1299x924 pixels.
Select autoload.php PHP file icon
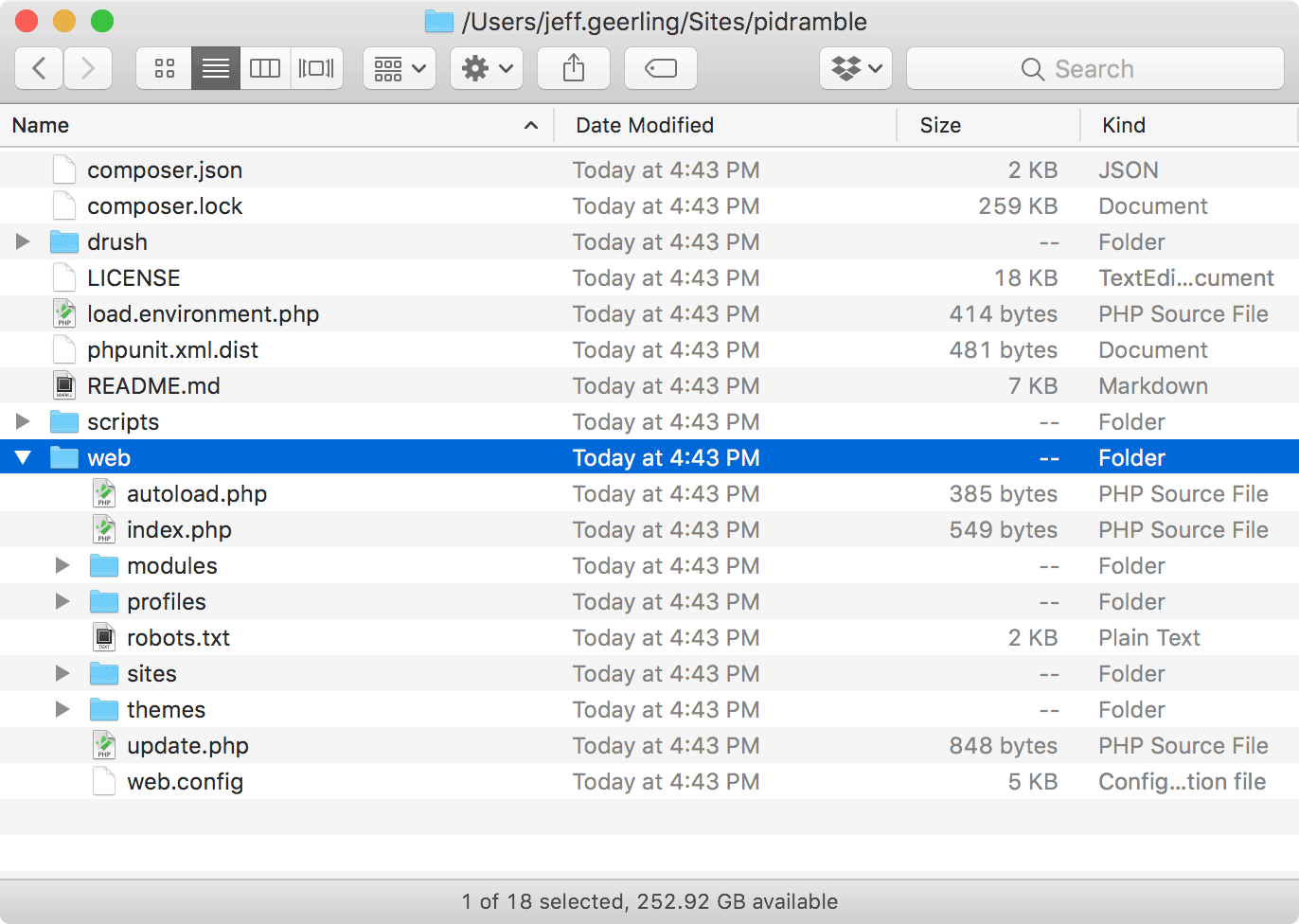coord(104,493)
